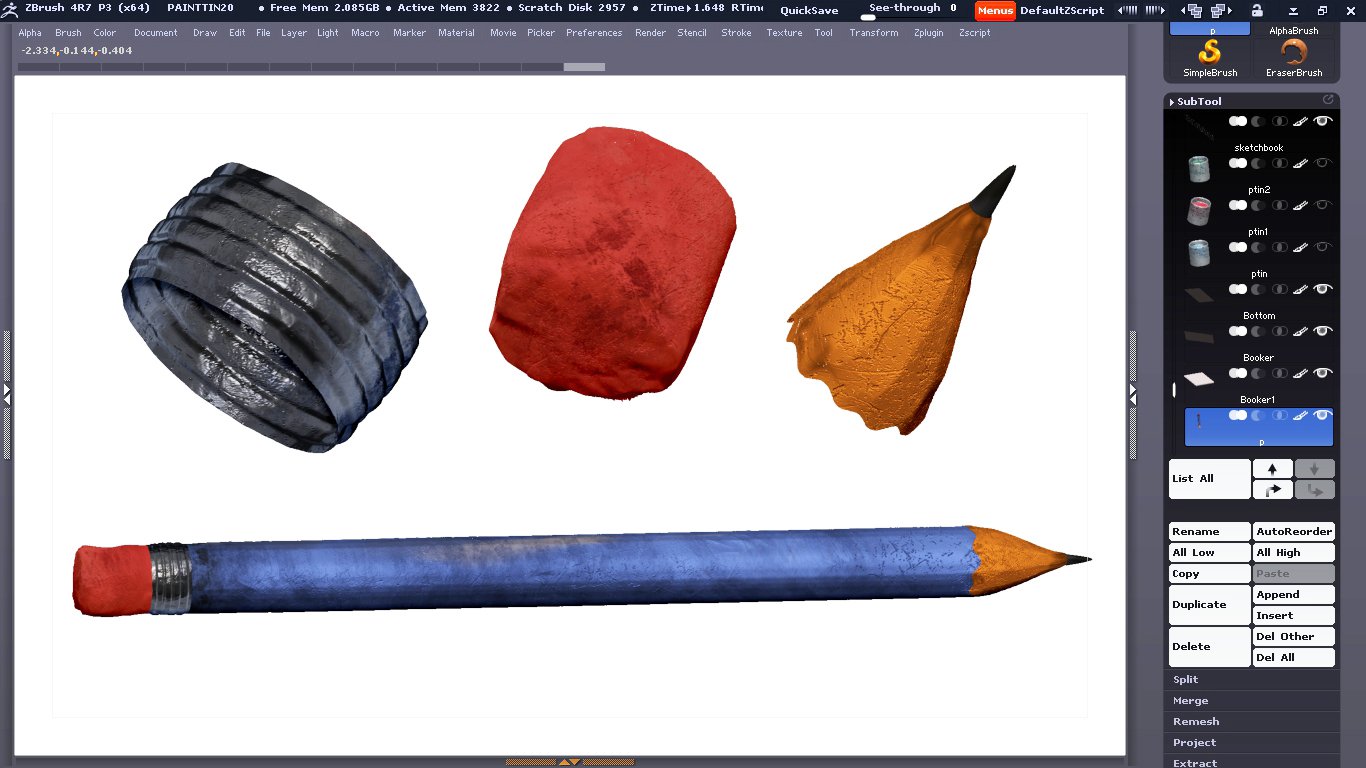Select the EraserBrush tool icon
Image resolution: width=1366 pixels, height=768 pixels.
coord(1294,55)
